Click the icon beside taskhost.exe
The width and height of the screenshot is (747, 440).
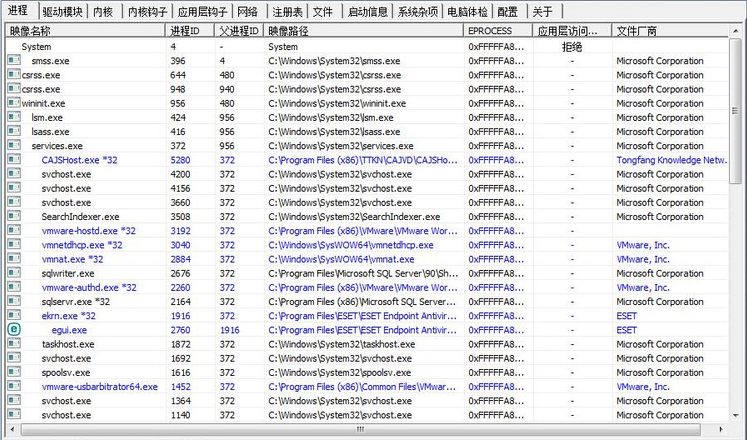[14, 343]
